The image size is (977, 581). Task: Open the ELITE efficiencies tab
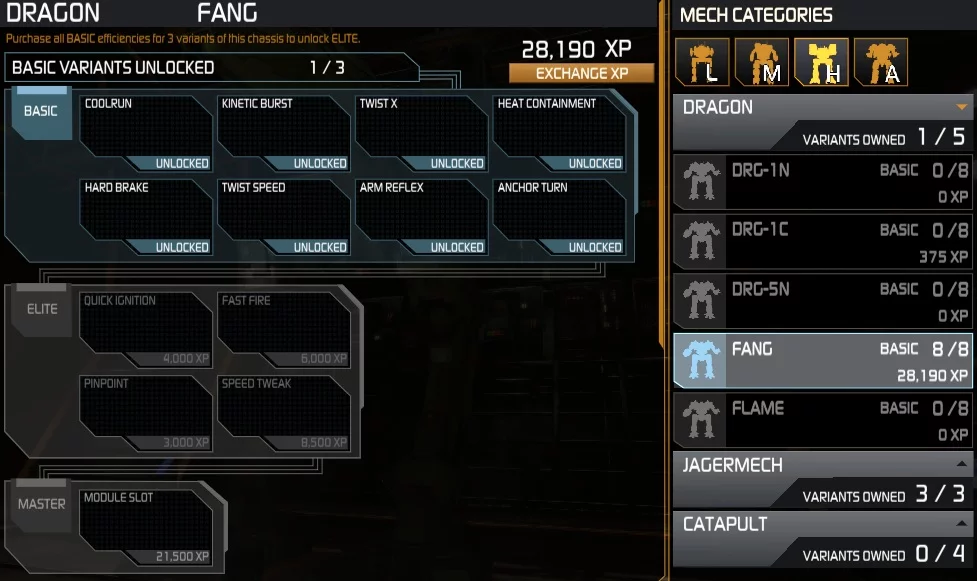[x=42, y=310]
